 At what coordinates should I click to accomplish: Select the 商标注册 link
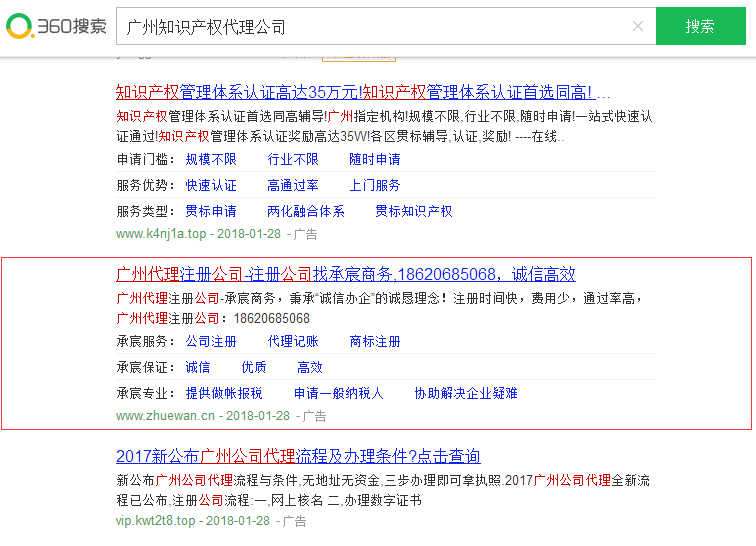[375, 341]
